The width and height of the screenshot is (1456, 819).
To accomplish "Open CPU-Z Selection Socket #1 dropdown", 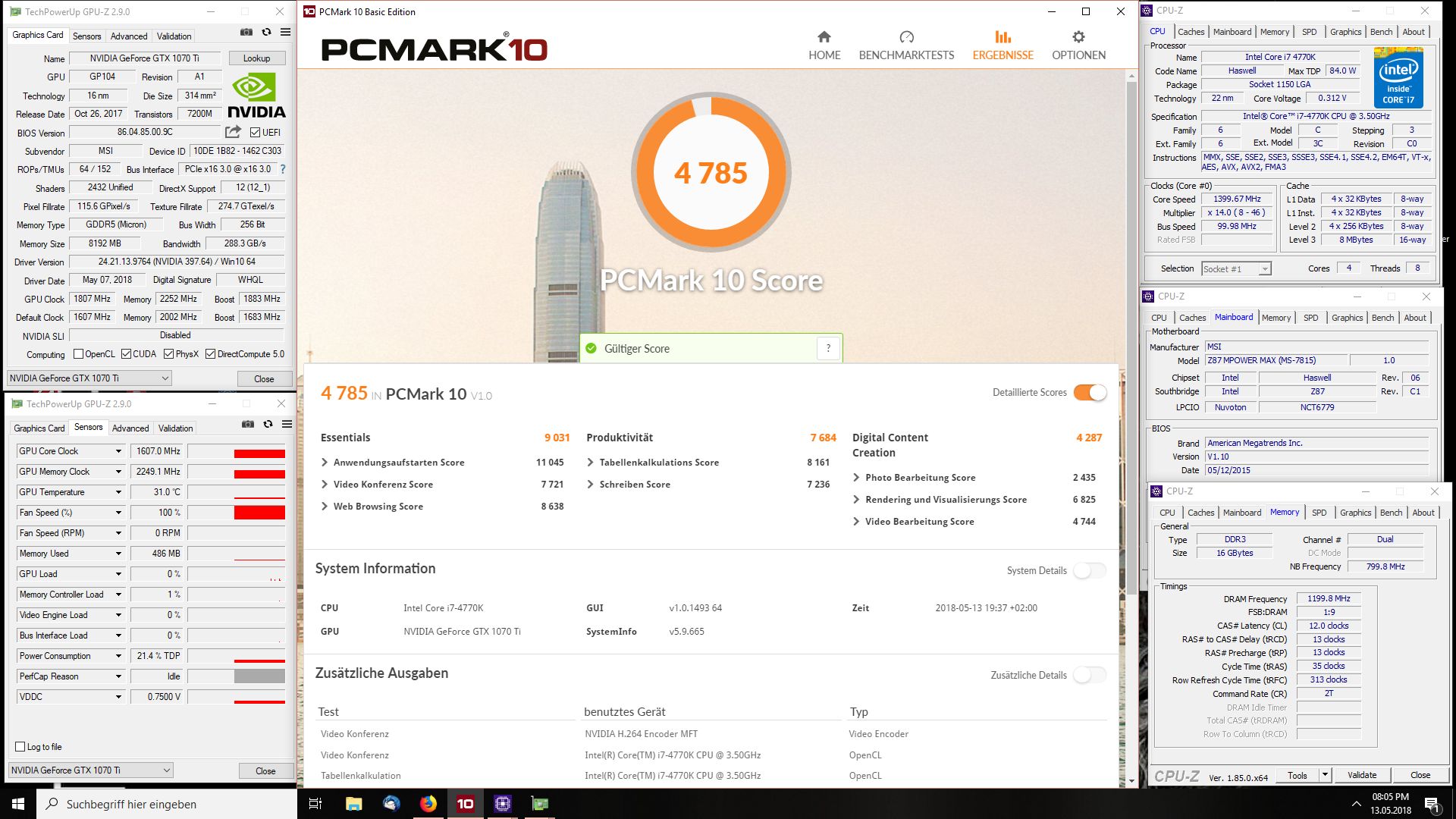I will click(x=1236, y=268).
